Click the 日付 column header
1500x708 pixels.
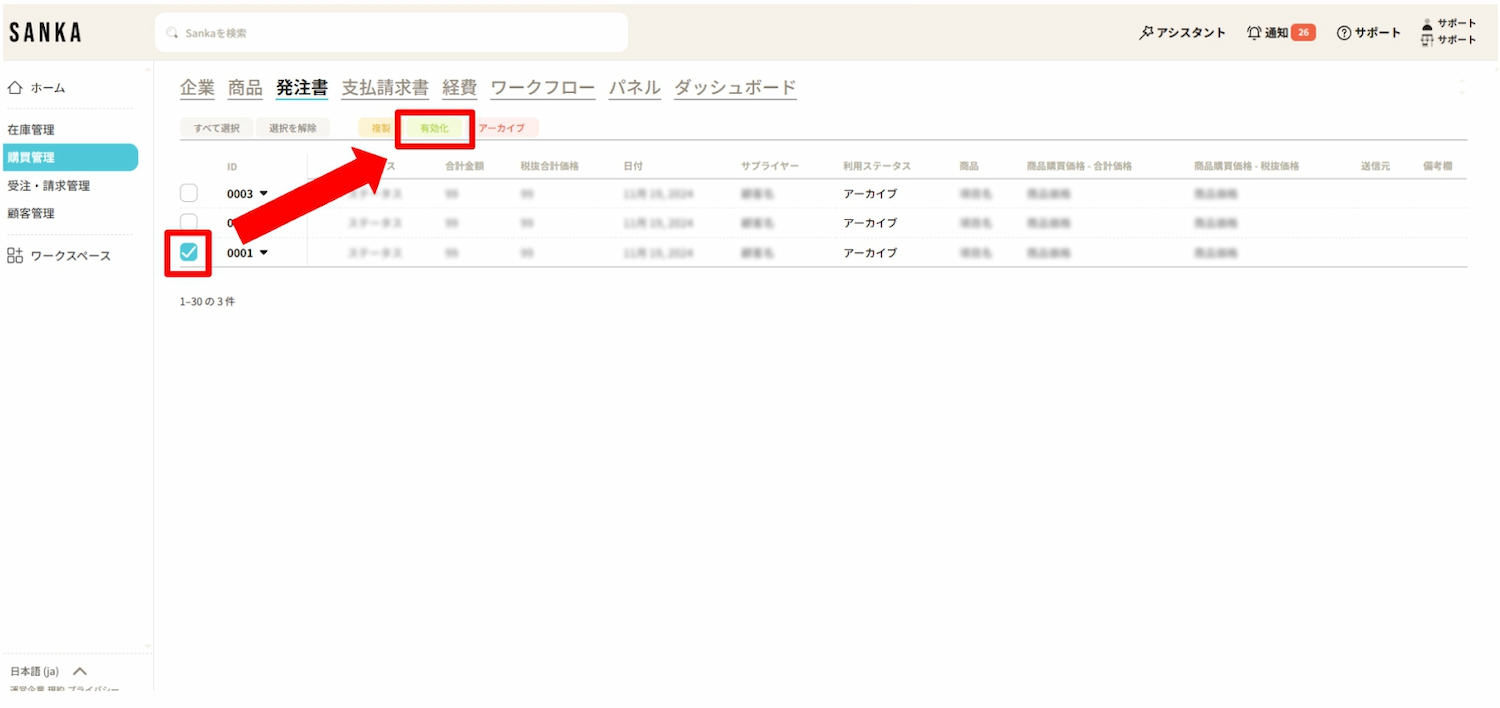633,166
